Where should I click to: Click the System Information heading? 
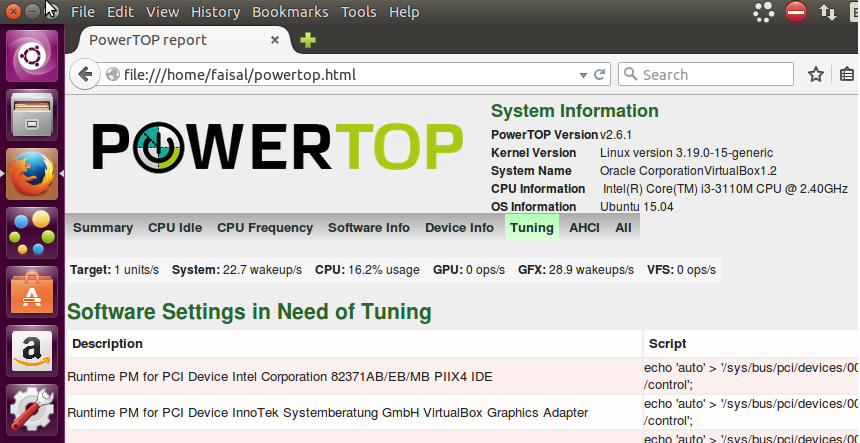(574, 111)
